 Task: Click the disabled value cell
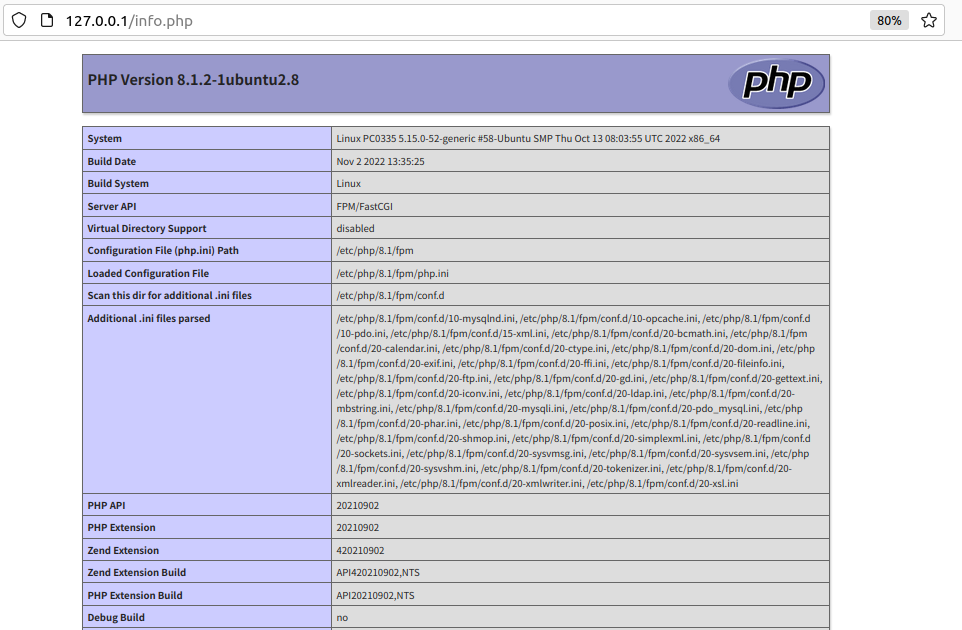click(580, 228)
